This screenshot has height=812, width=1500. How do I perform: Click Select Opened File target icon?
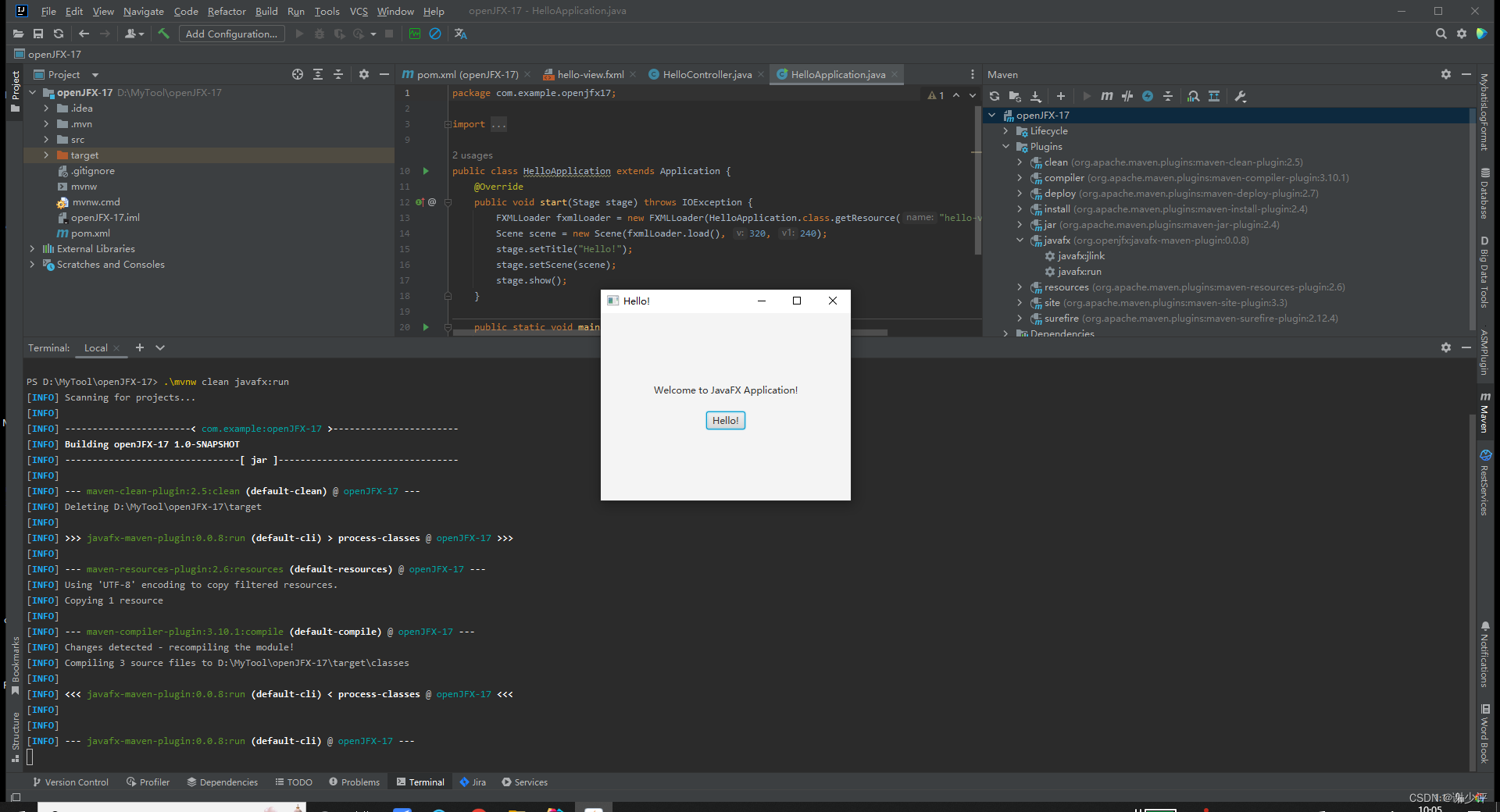298,74
